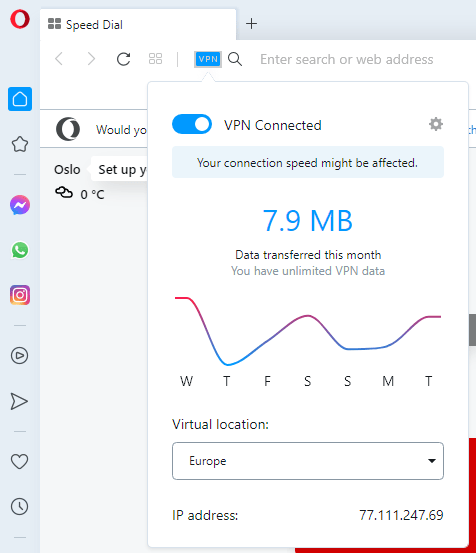This screenshot has width=476, height=553.
Task: Reload the current page
Action: 123,59
